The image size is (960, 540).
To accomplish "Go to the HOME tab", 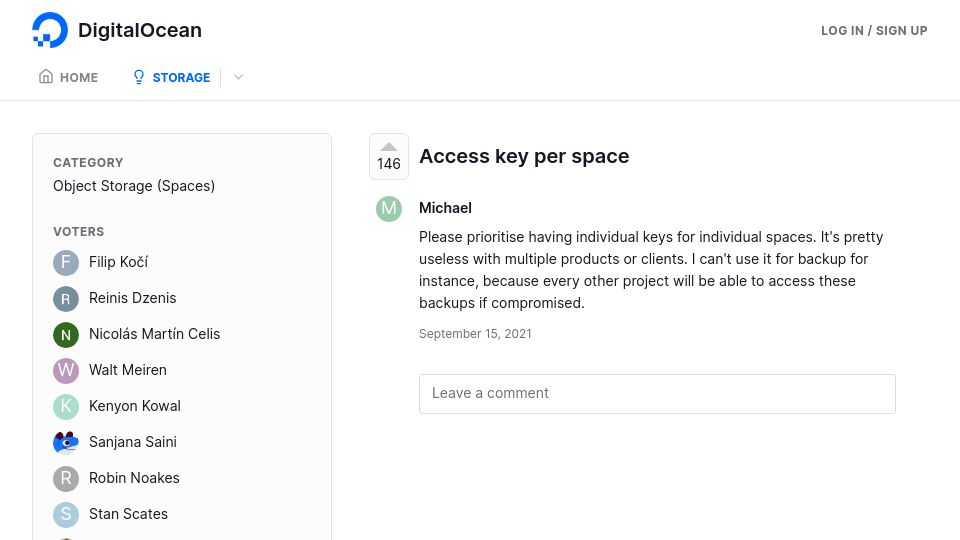I will click(68, 77).
